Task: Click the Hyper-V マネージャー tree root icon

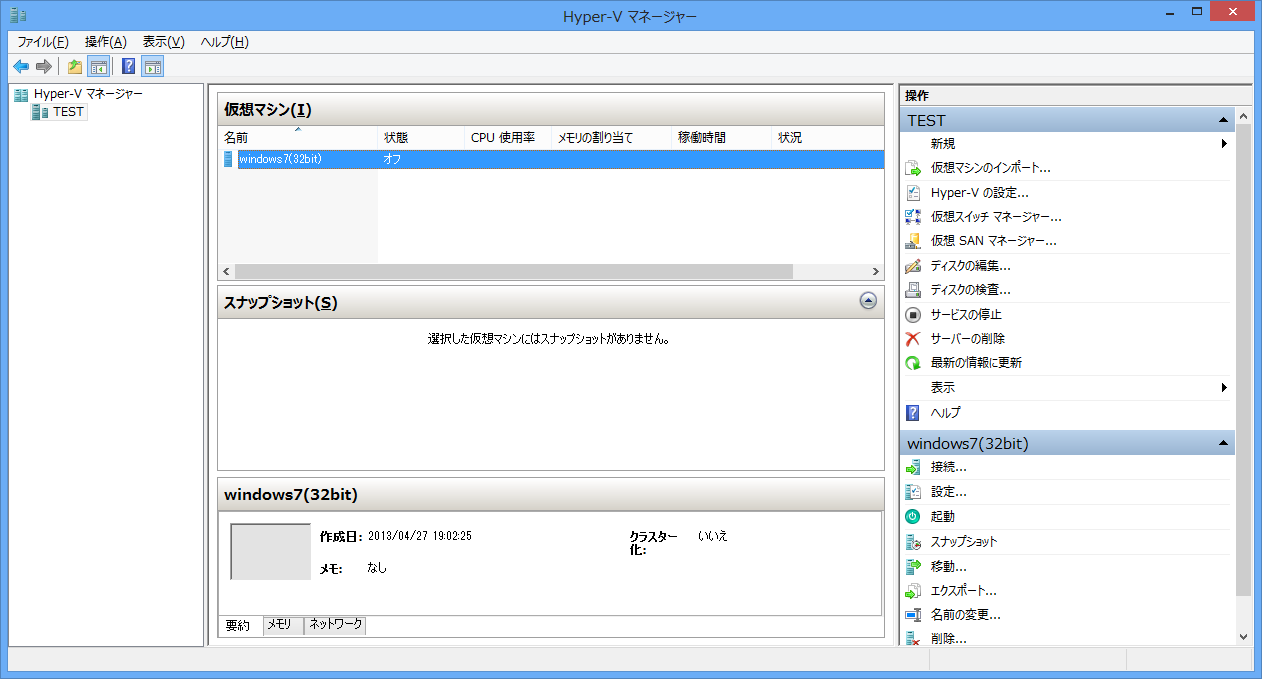Action: click(x=21, y=94)
